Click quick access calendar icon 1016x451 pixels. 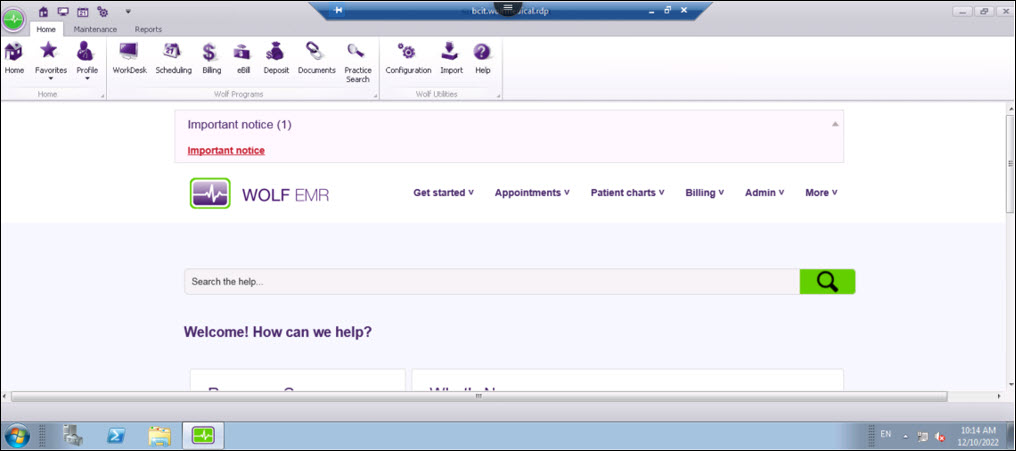(82, 11)
